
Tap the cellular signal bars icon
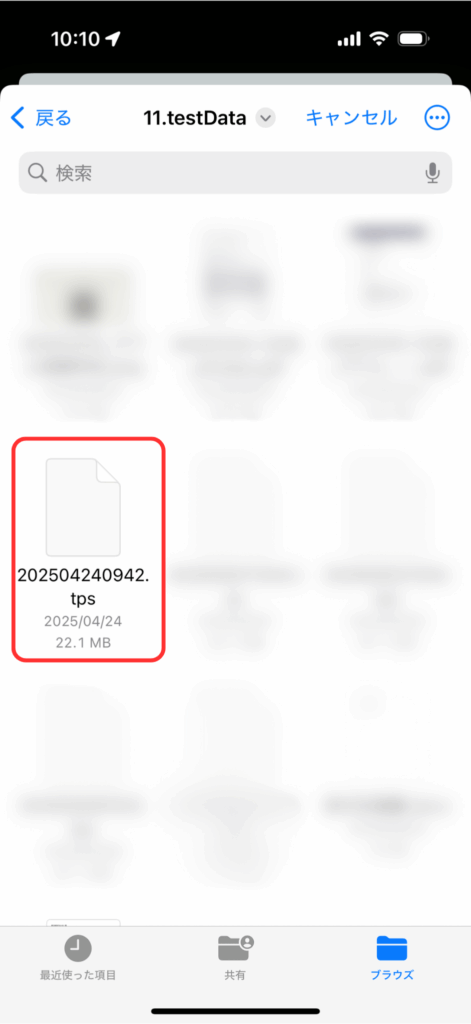point(349,39)
